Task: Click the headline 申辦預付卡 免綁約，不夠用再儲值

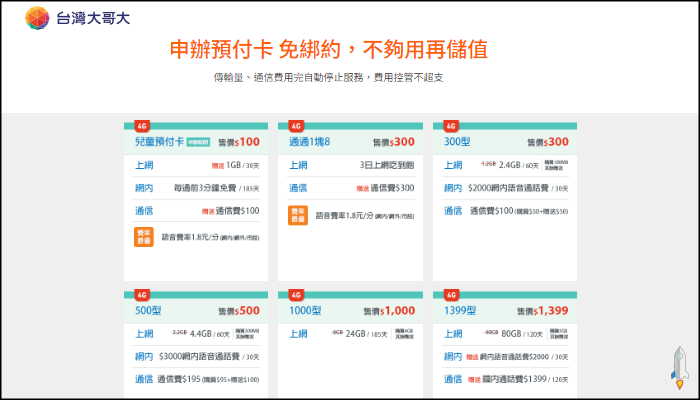Action: click(x=329, y=50)
